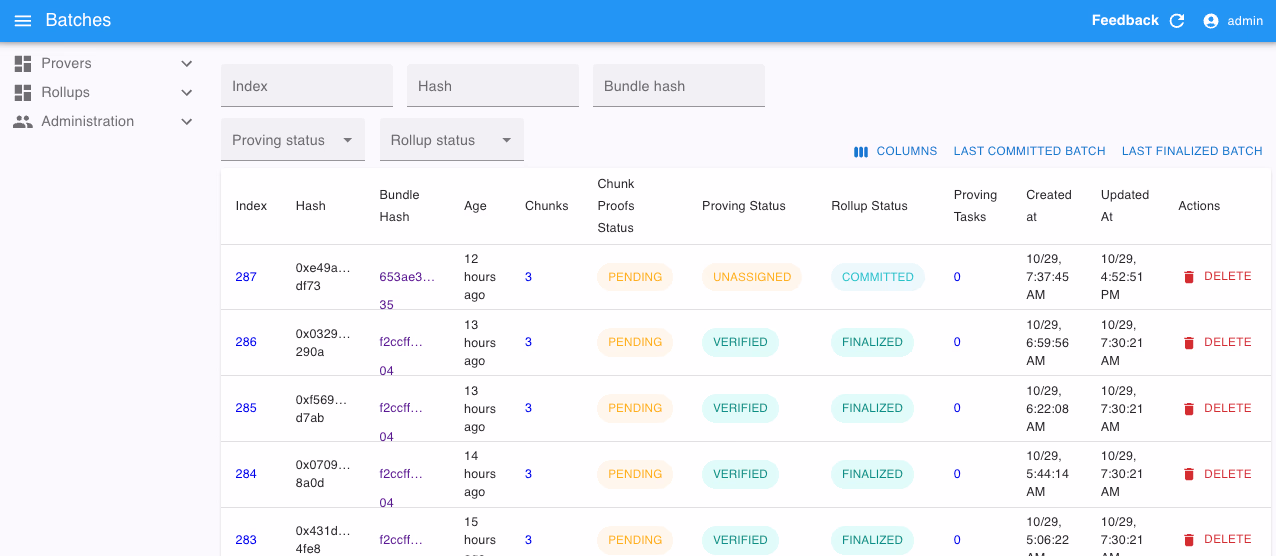The height and width of the screenshot is (556, 1276).
Task: Open the admin user profile icon
Action: 1211,21
